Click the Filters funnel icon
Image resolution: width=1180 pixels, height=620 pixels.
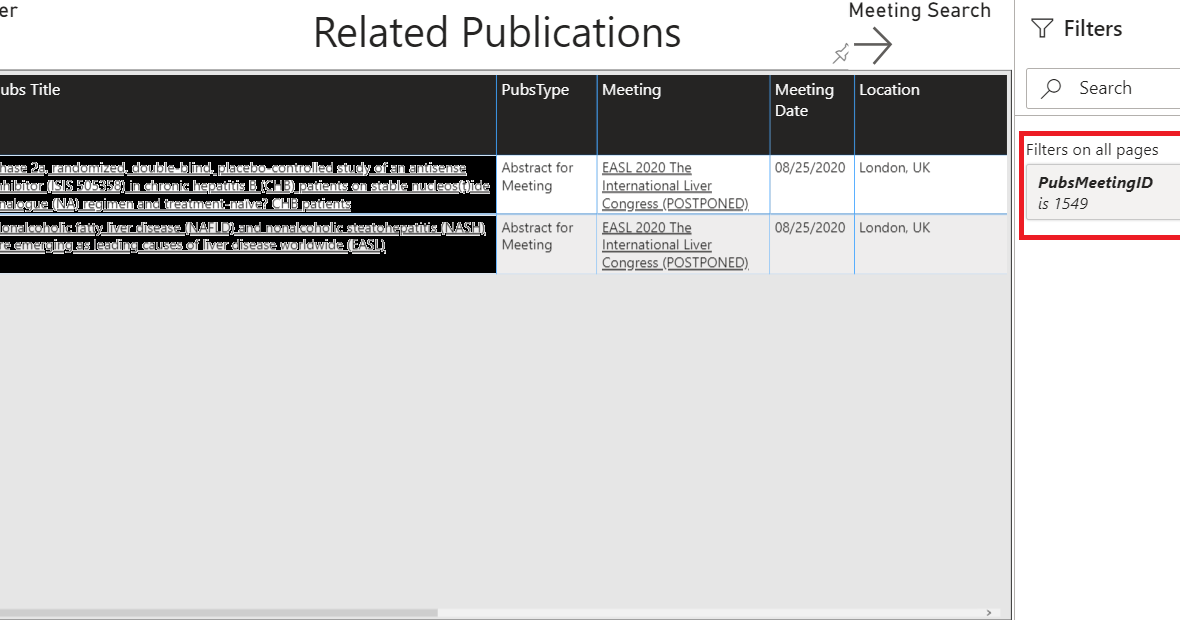tap(1043, 28)
